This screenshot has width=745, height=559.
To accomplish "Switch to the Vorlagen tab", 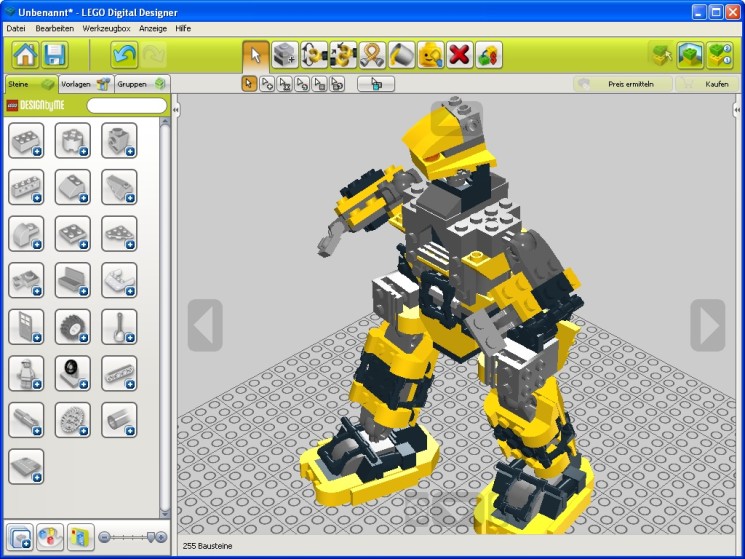I will click(x=86, y=84).
